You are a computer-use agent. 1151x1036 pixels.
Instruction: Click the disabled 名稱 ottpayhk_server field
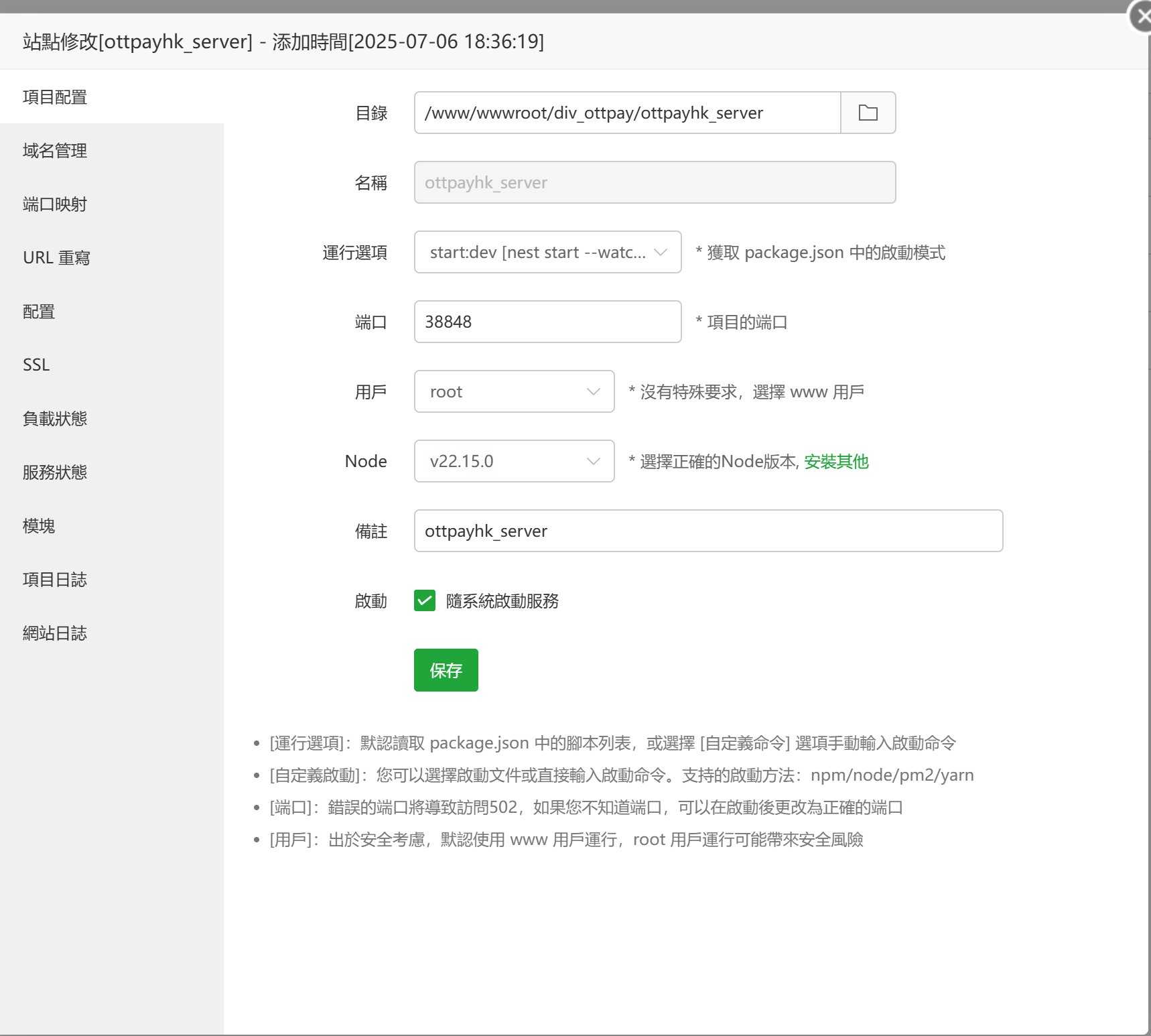(655, 182)
